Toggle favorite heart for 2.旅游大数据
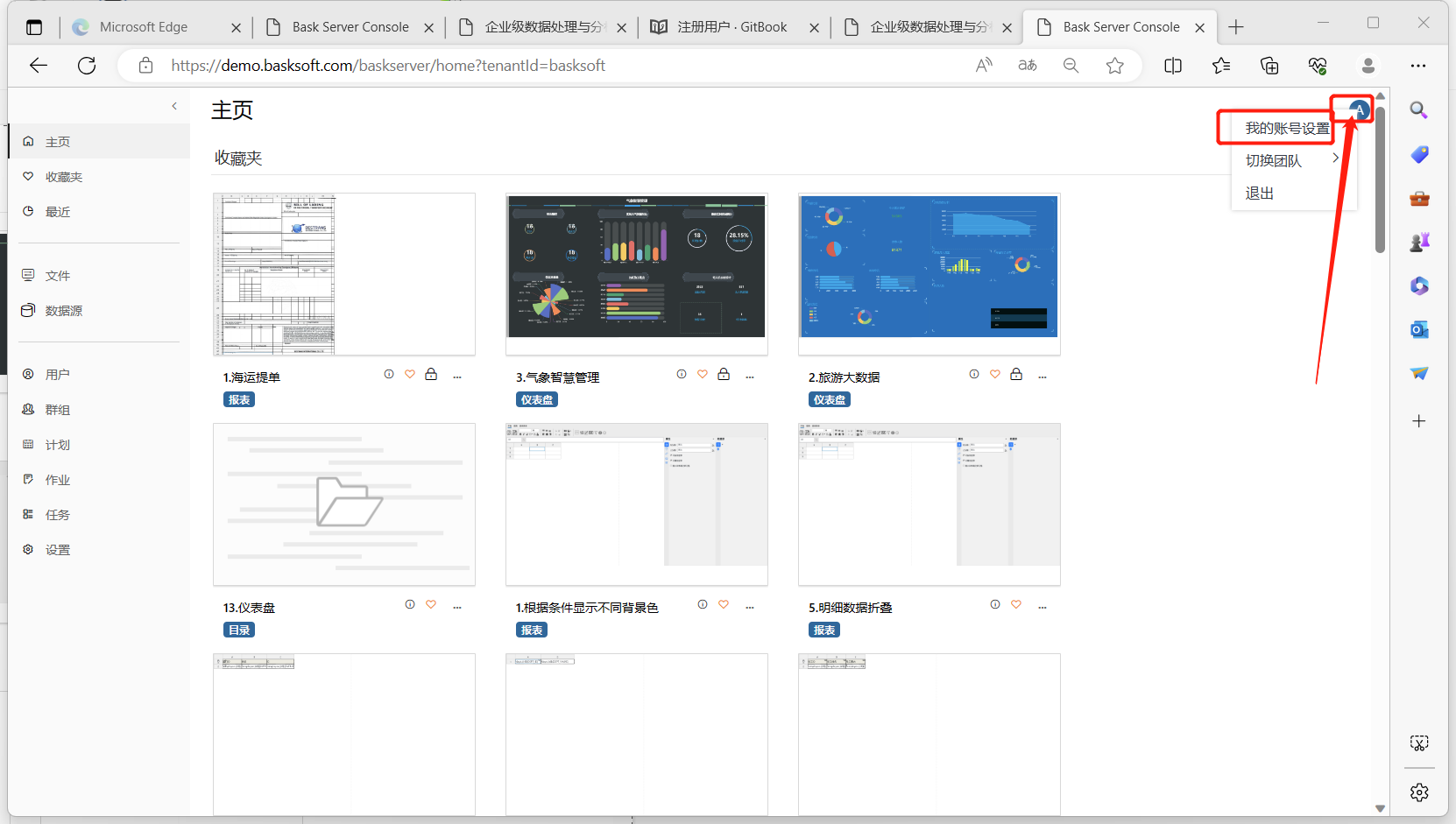This screenshot has height=824, width=1456. point(995,374)
